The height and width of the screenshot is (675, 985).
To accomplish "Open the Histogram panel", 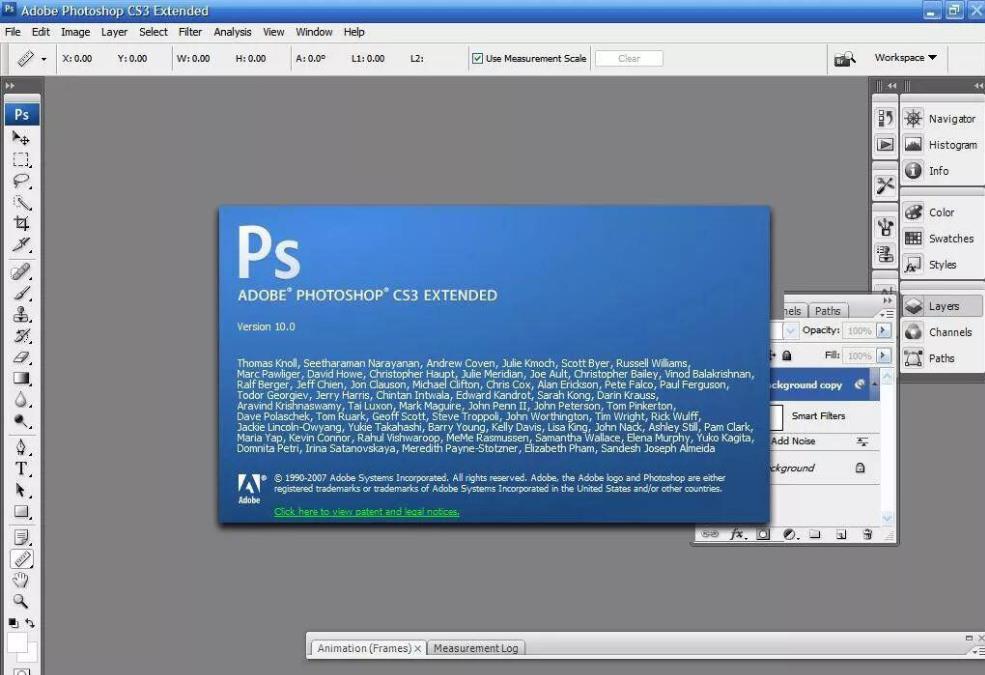I will (941, 145).
